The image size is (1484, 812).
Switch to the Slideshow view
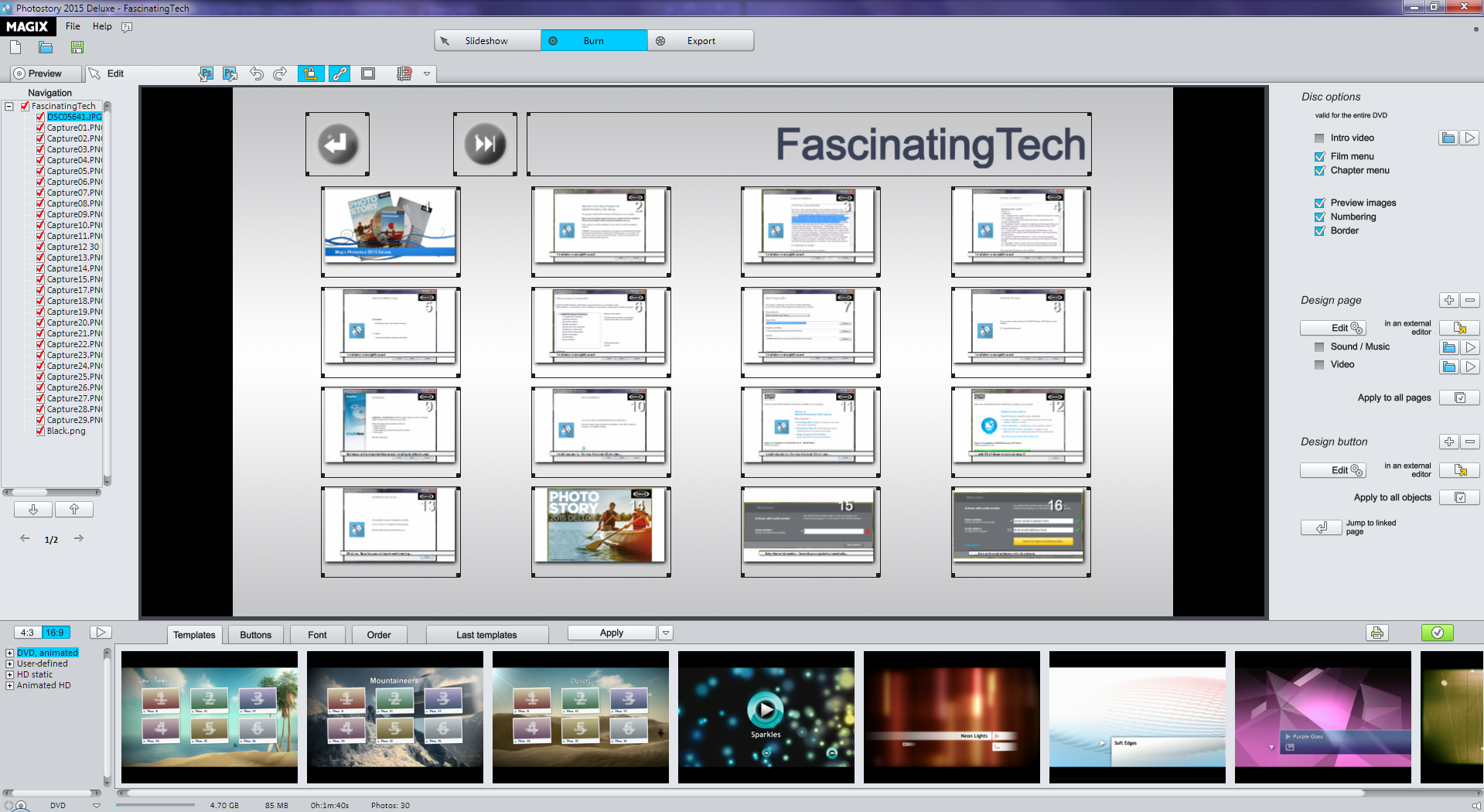pyautogui.click(x=487, y=41)
